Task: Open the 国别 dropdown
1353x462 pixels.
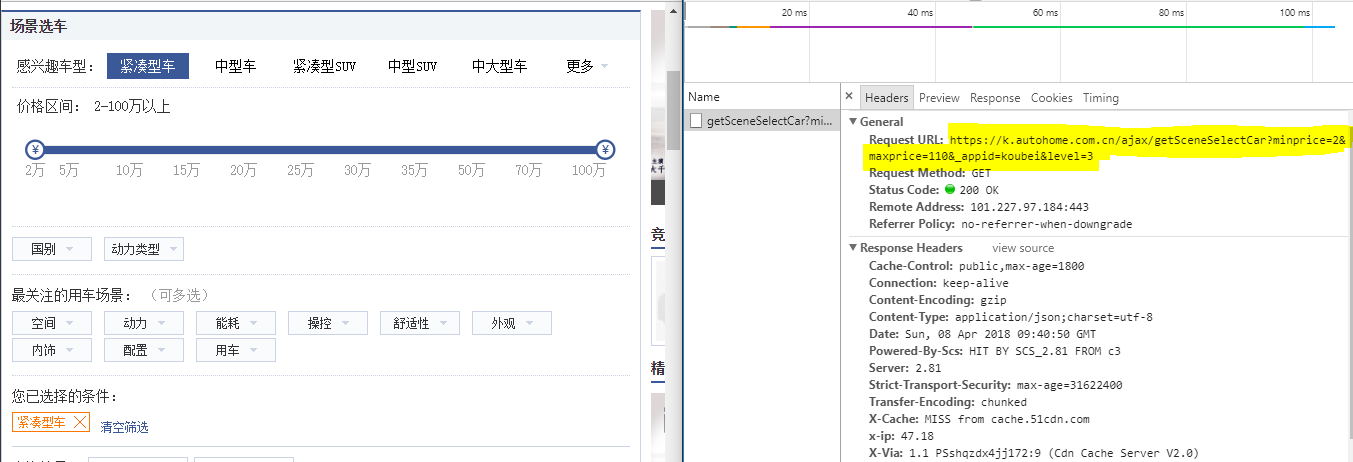Action: [x=51, y=249]
